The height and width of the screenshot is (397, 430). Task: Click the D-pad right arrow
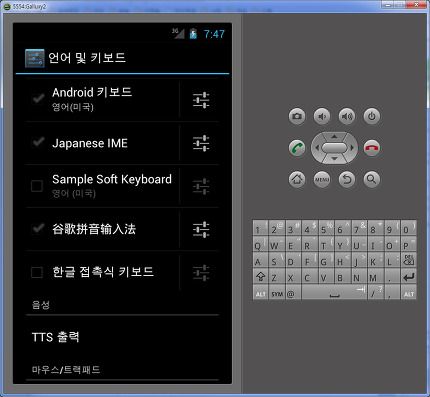coord(352,148)
